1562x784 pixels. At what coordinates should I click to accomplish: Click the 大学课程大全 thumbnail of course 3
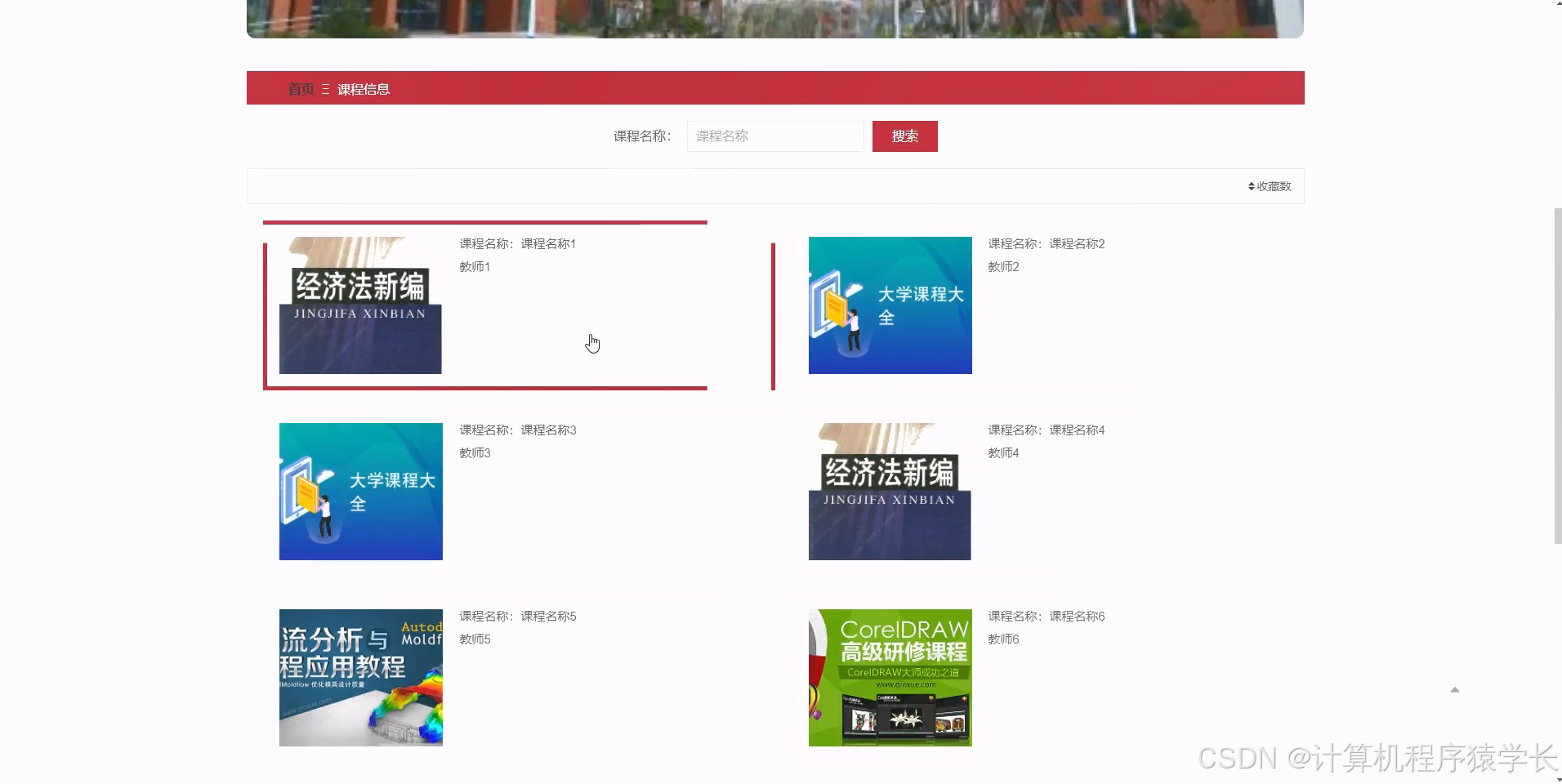tap(359, 491)
